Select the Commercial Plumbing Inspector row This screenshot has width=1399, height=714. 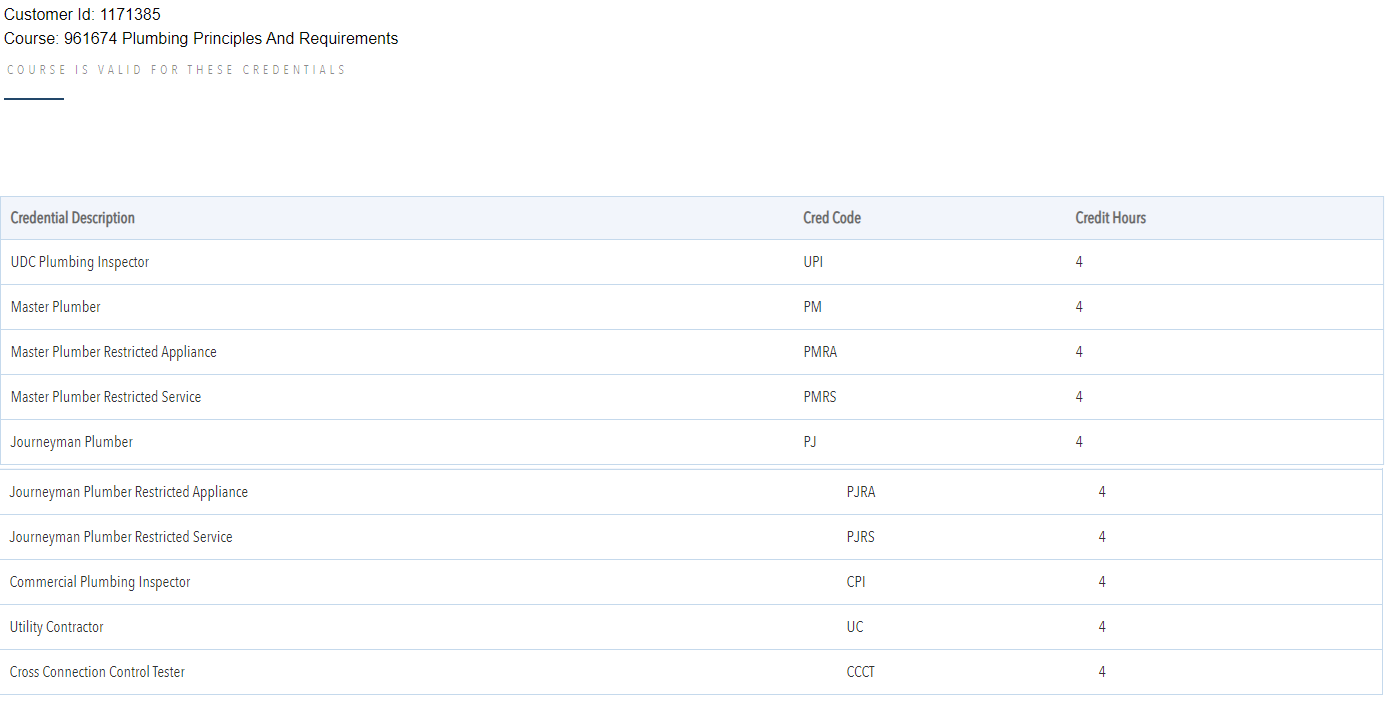pyautogui.click(x=100, y=582)
